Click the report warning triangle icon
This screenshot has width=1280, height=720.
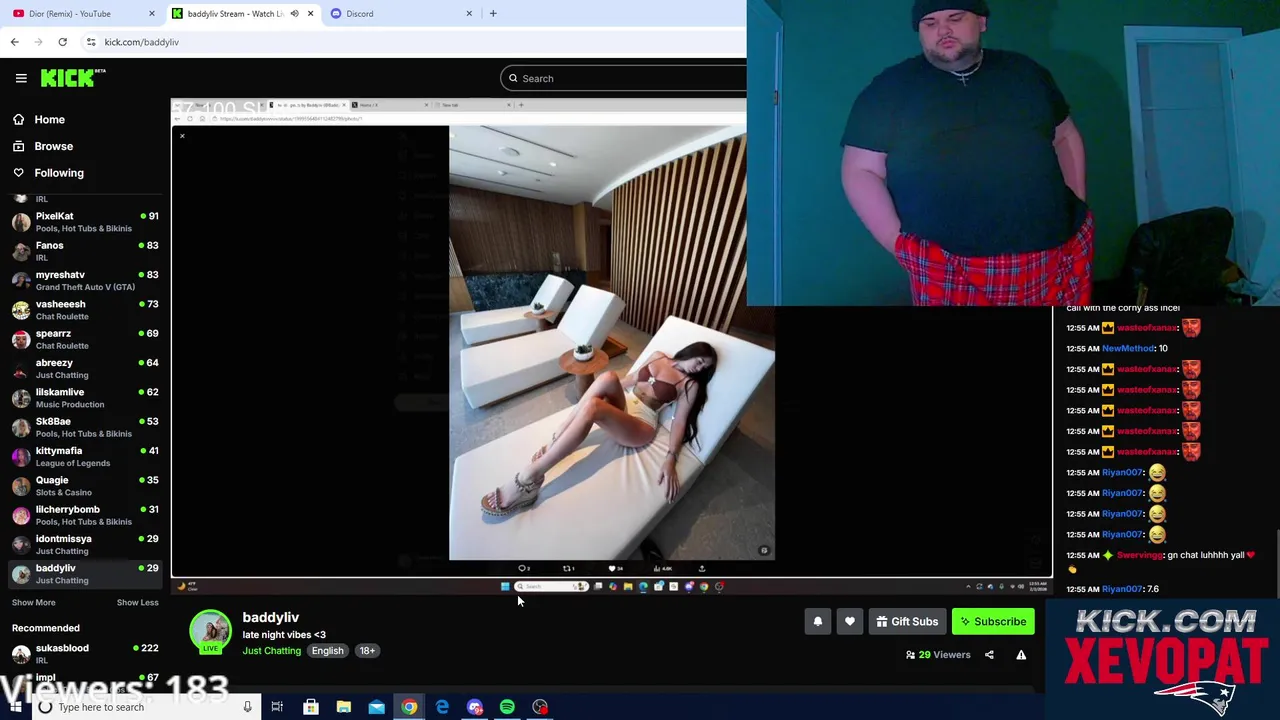tap(1021, 655)
